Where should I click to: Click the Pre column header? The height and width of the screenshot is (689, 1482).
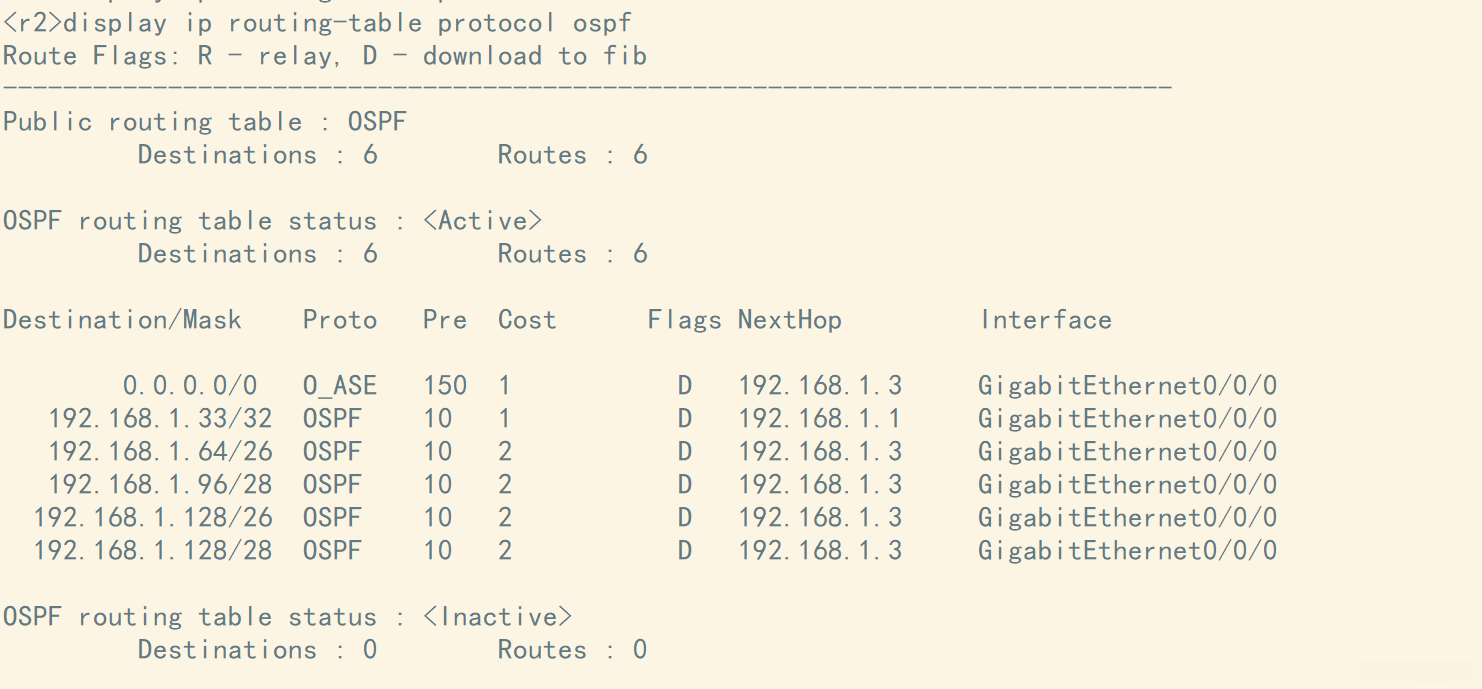pos(445,320)
